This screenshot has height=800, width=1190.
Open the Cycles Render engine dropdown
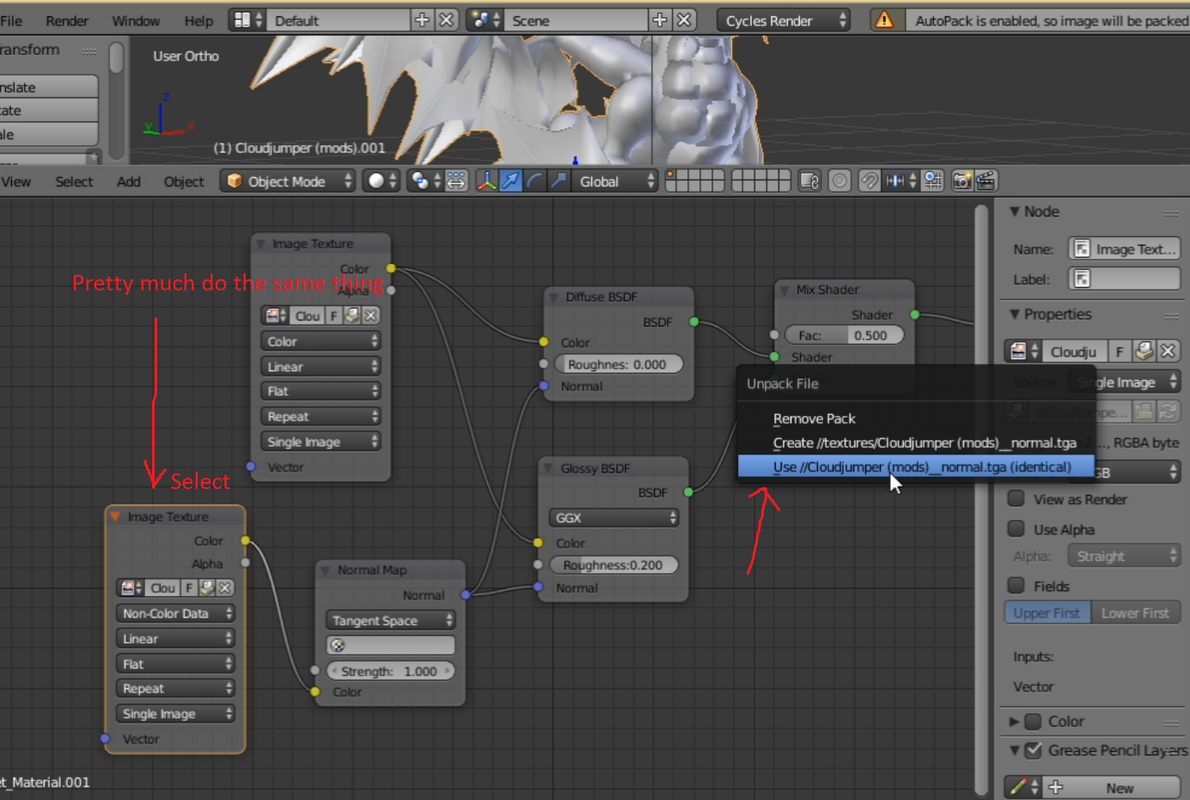783,20
